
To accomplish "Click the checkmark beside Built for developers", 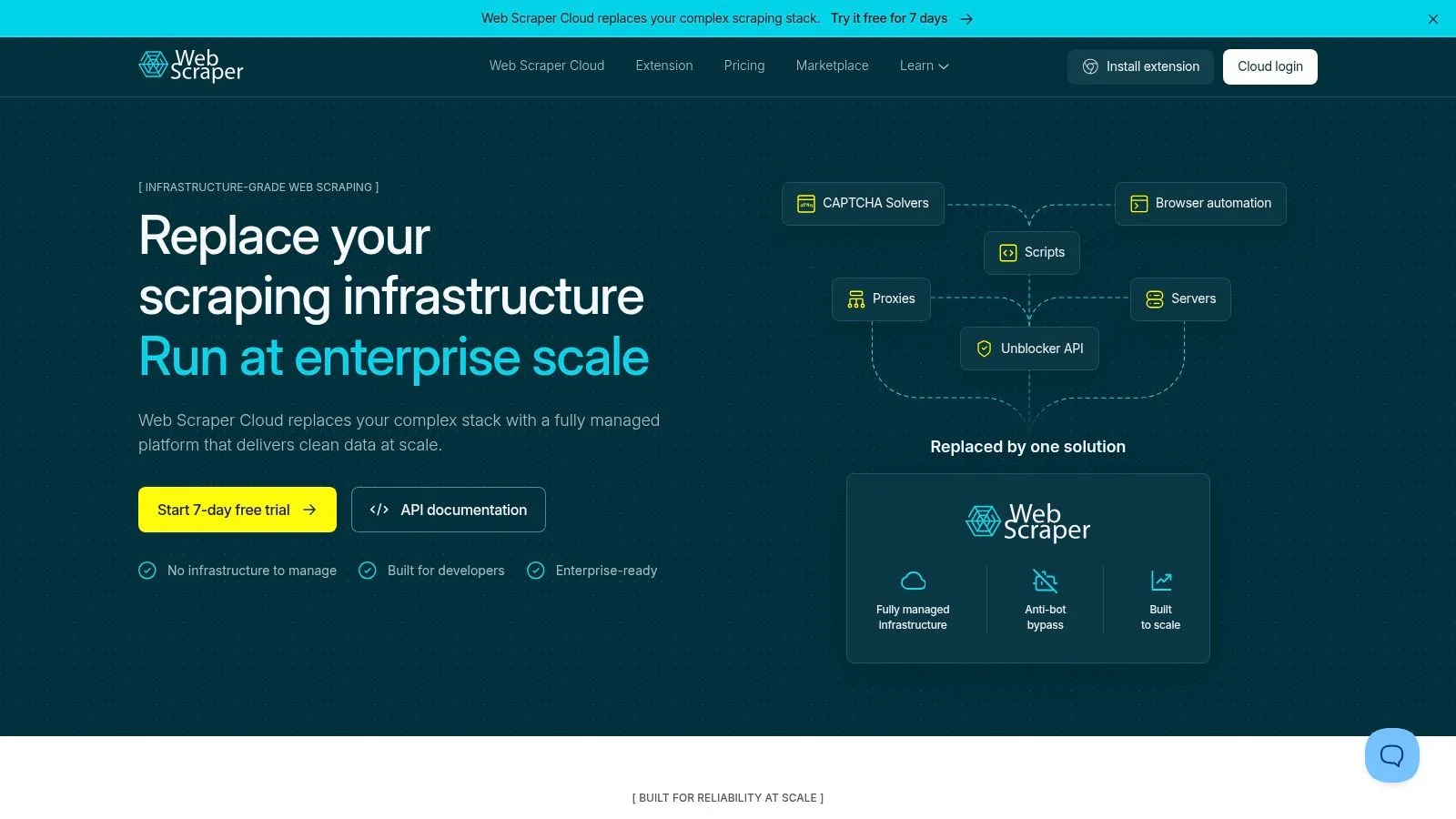I will (368, 571).
